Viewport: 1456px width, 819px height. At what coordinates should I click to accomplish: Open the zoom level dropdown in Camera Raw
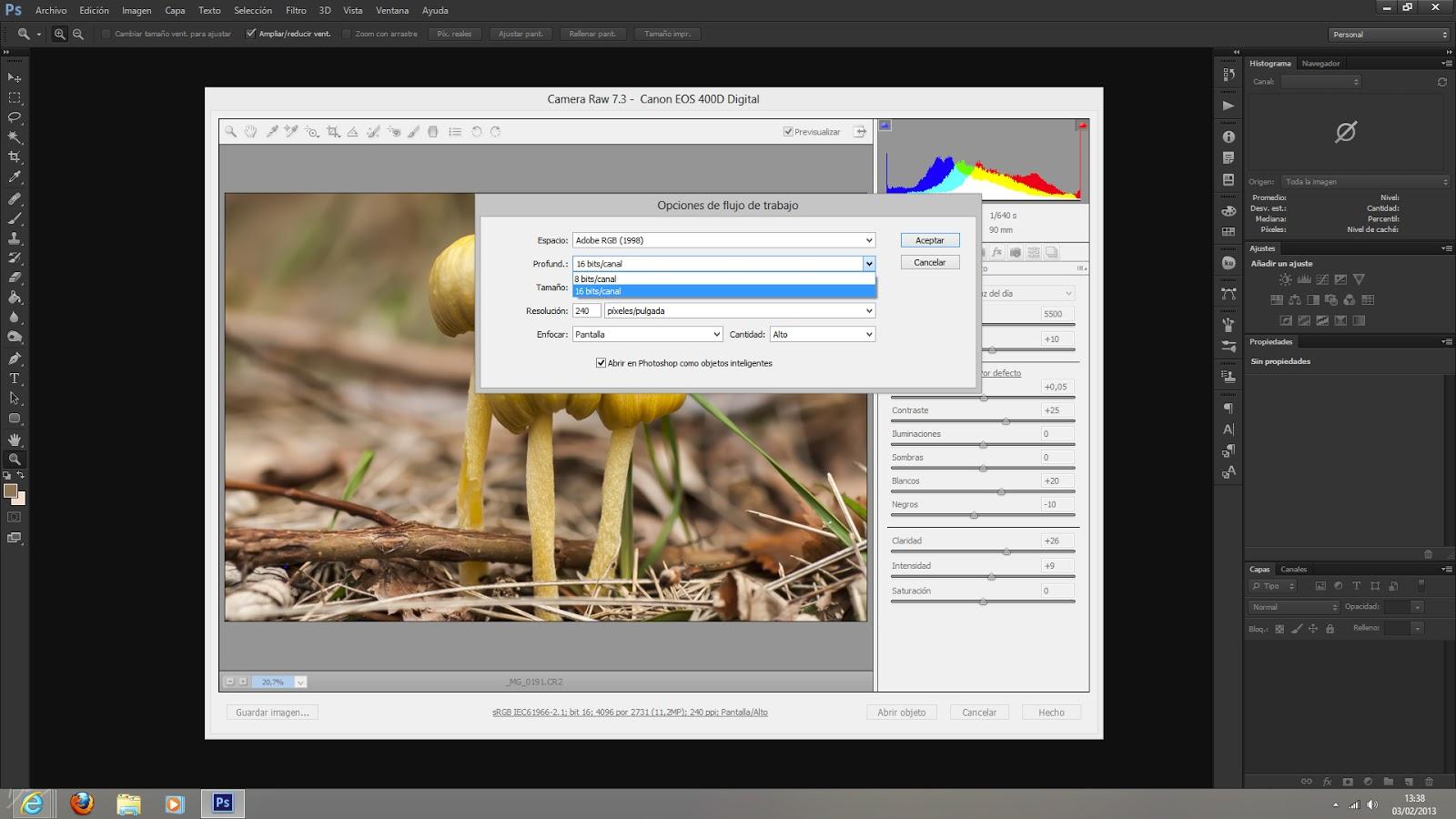pyautogui.click(x=300, y=682)
